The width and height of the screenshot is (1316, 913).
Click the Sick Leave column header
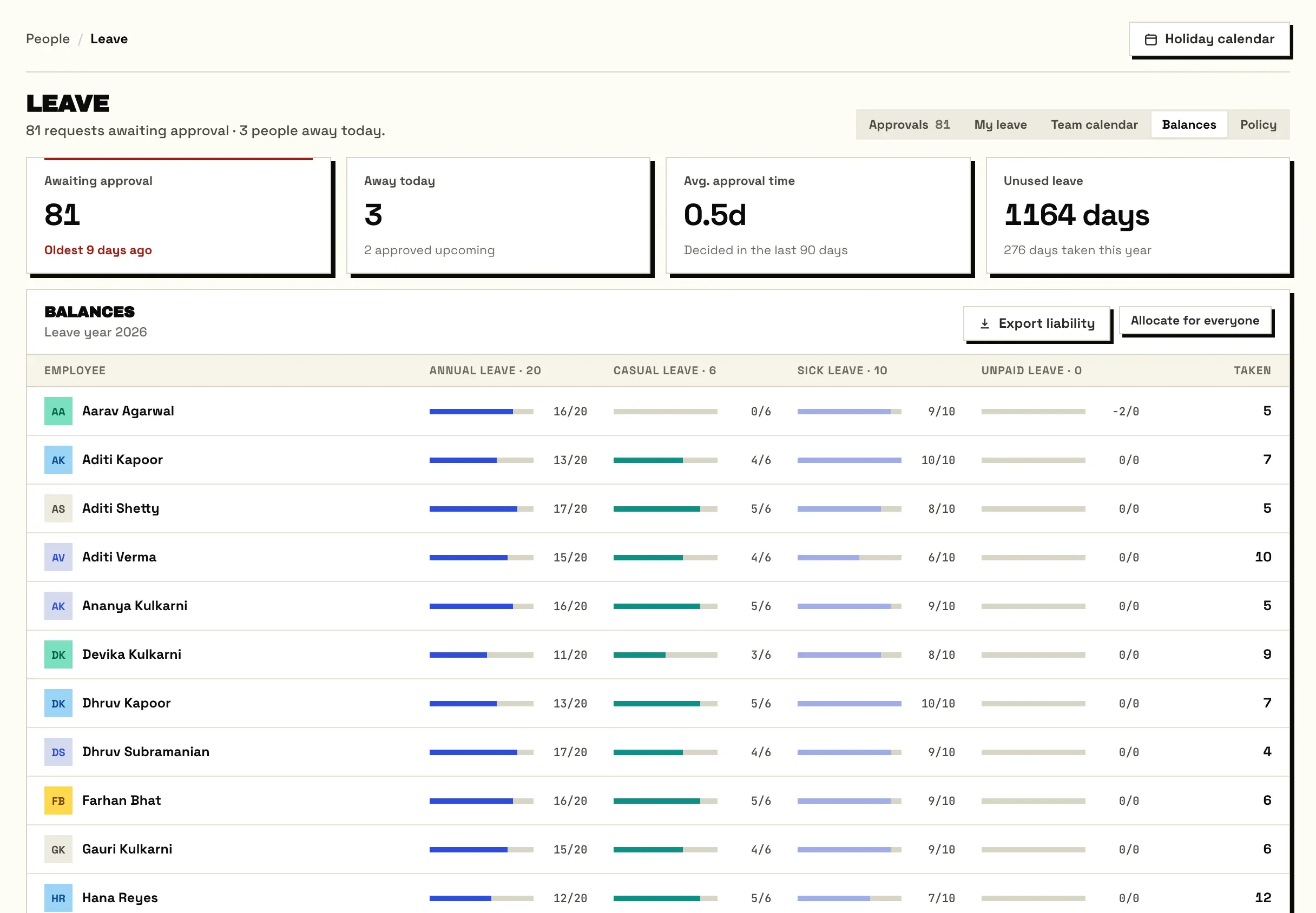click(842, 371)
